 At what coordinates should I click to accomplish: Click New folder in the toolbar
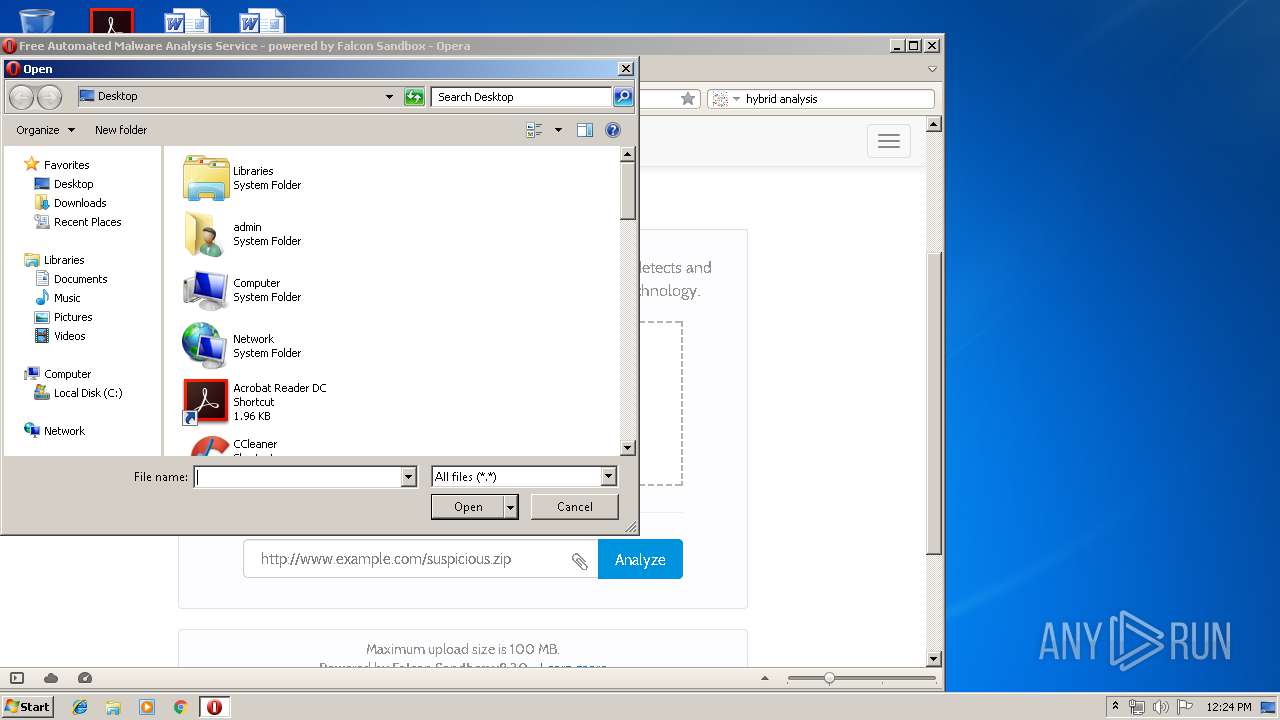click(121, 130)
